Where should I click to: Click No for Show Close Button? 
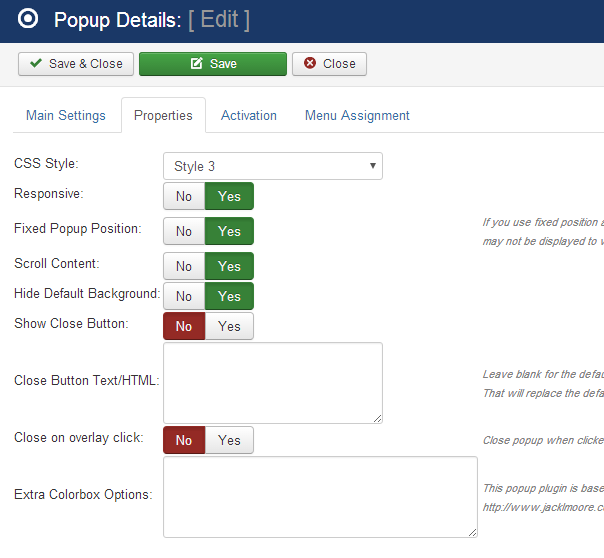tap(184, 326)
